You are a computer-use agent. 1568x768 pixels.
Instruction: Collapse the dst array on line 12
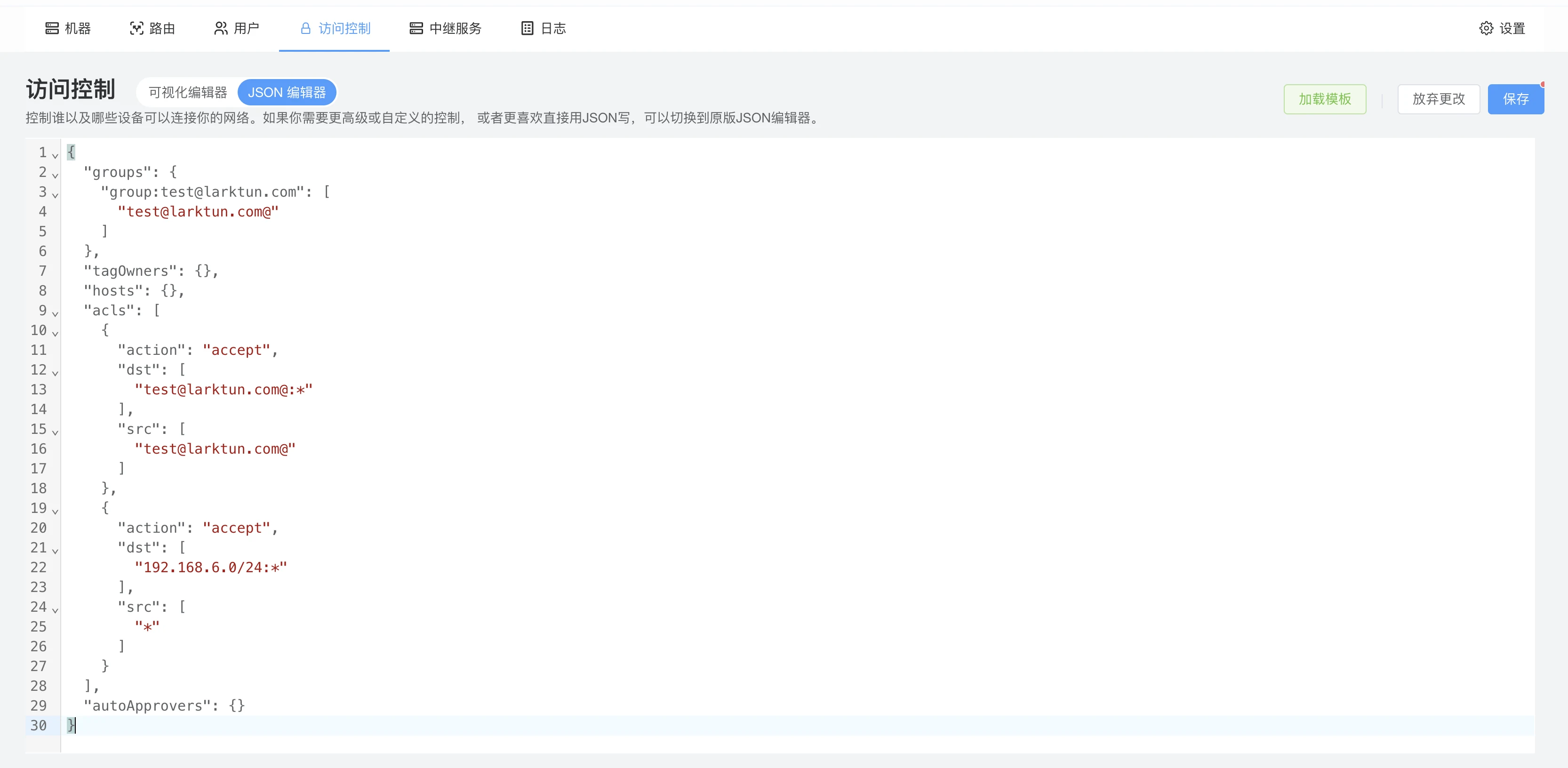point(56,373)
